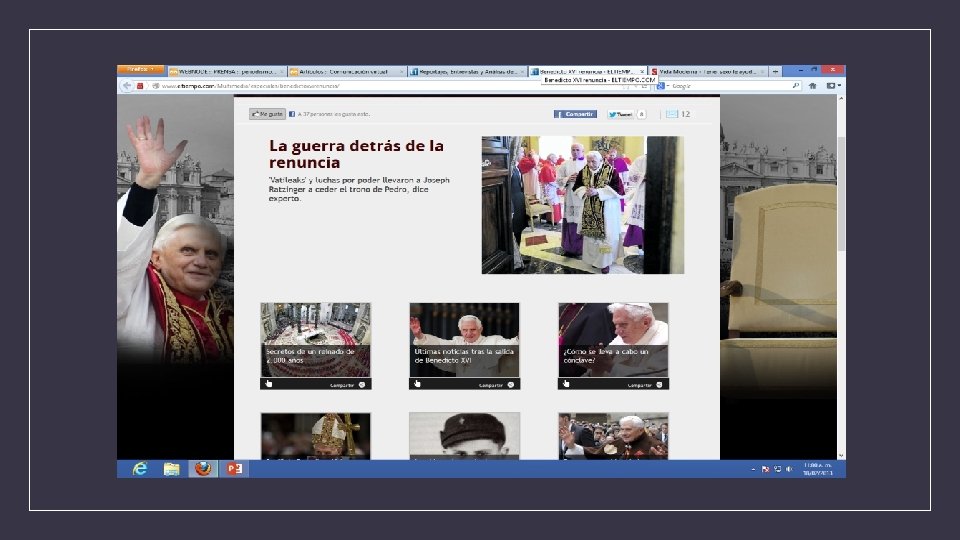Image resolution: width=960 pixels, height=540 pixels.
Task: Click the page scrollbar up arrow
Action: [x=841, y=98]
